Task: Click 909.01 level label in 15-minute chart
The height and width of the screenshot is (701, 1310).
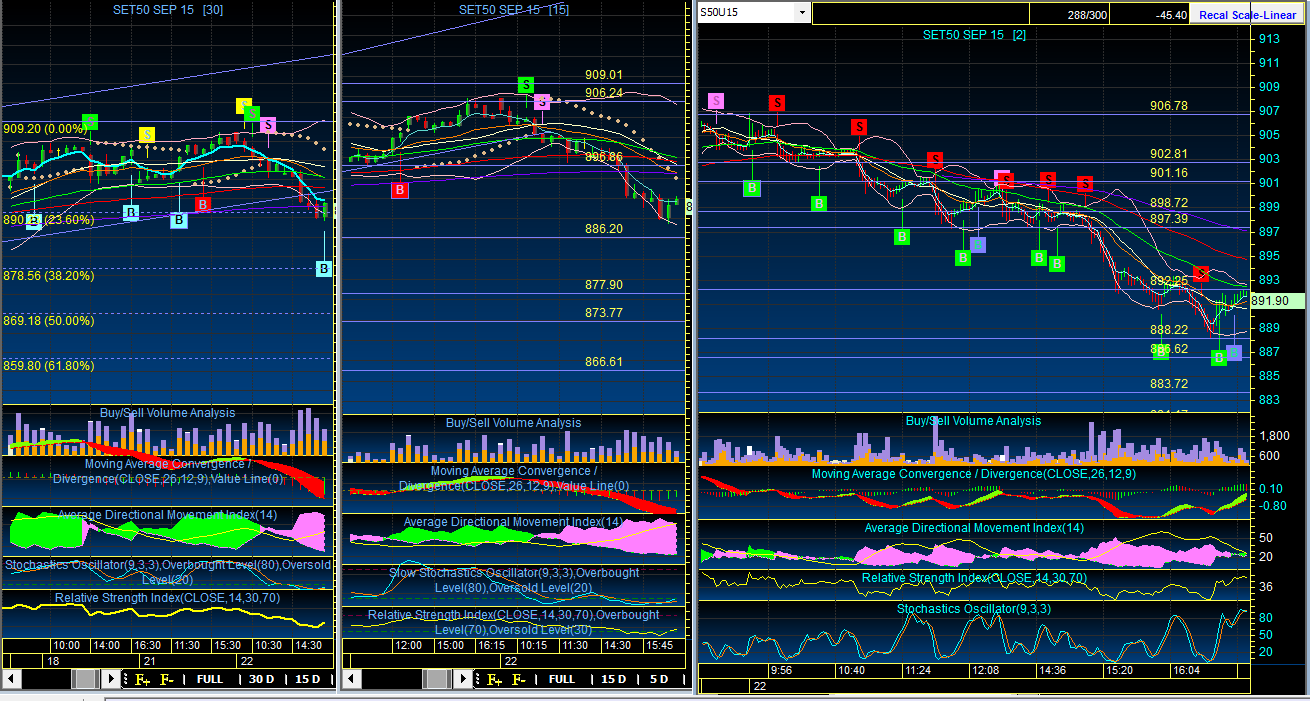Action: 604,75
